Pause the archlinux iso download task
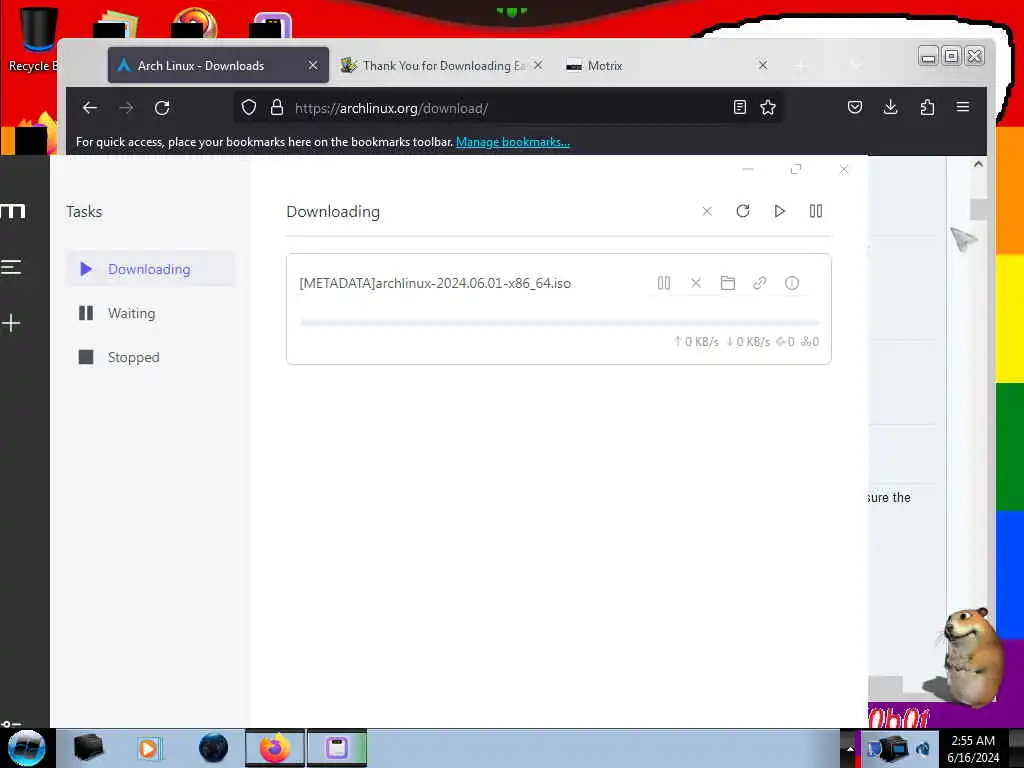The height and width of the screenshot is (768, 1024). (x=664, y=283)
